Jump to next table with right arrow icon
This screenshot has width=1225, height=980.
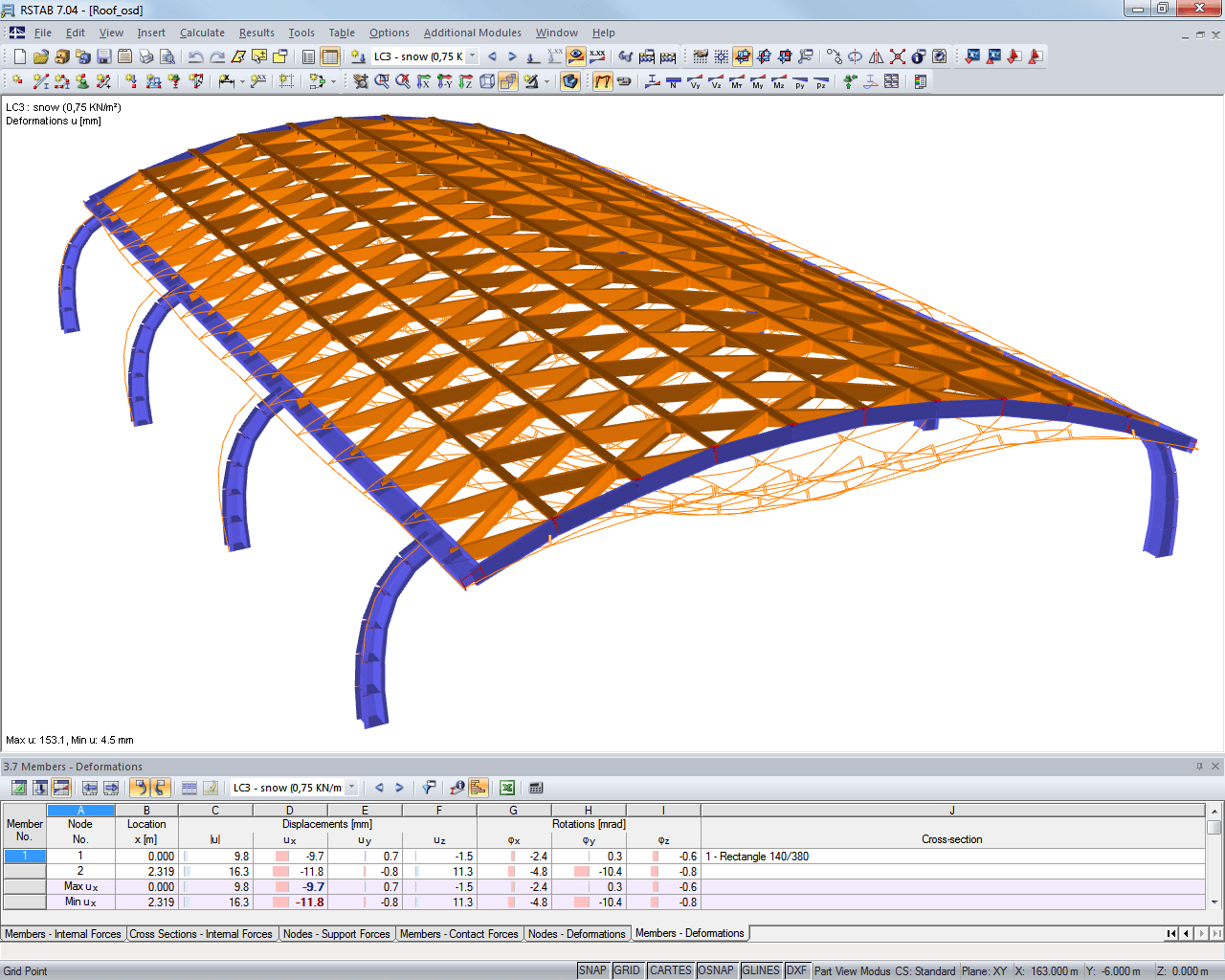pos(111,788)
